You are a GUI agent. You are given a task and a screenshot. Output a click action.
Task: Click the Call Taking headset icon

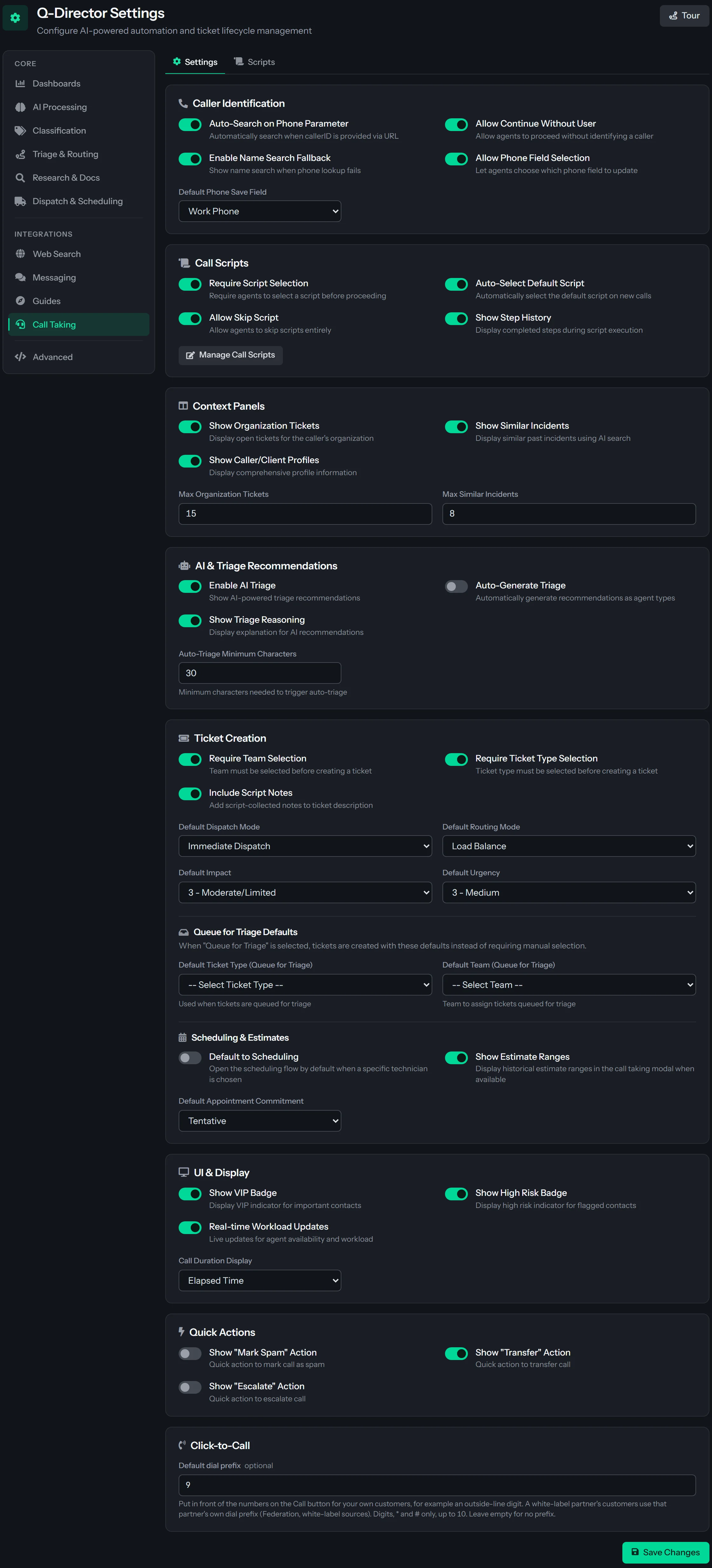pyautogui.click(x=20, y=324)
